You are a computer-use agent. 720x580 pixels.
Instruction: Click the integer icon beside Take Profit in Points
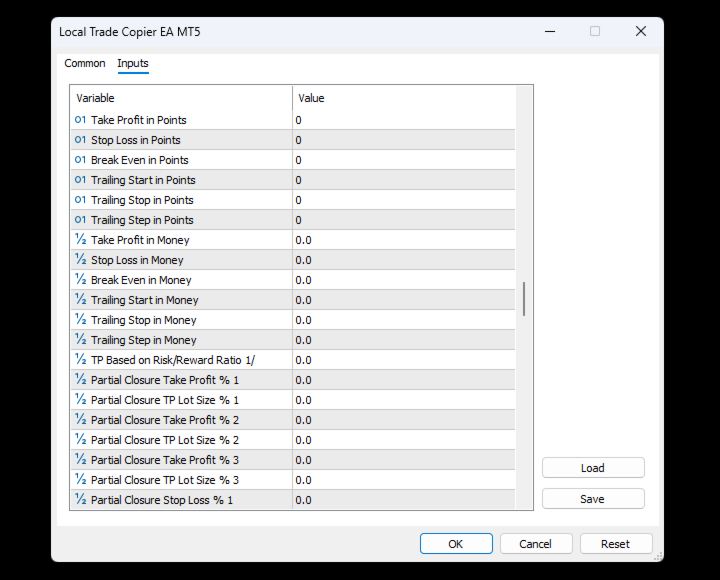[80, 120]
